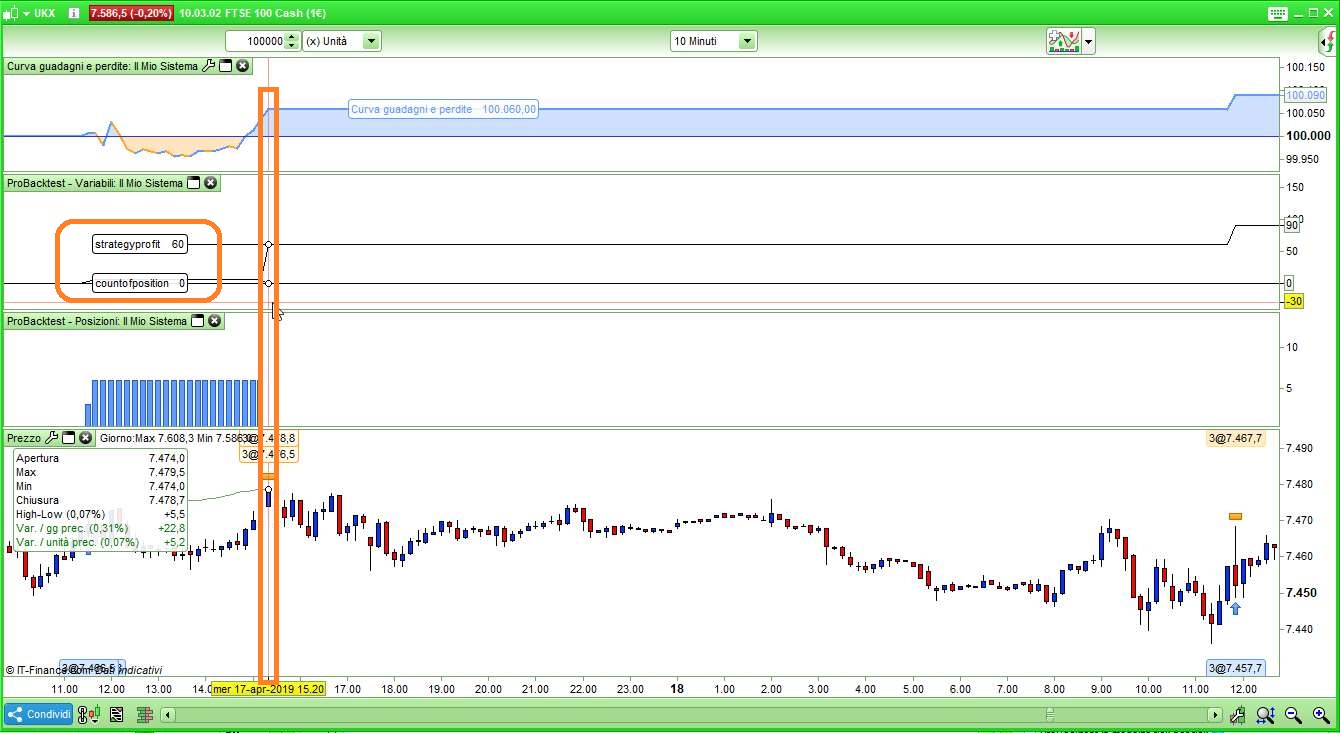Click the chart style candlestick icon
Screen dimensions: 1340x733
pyautogui.click(x=90, y=715)
